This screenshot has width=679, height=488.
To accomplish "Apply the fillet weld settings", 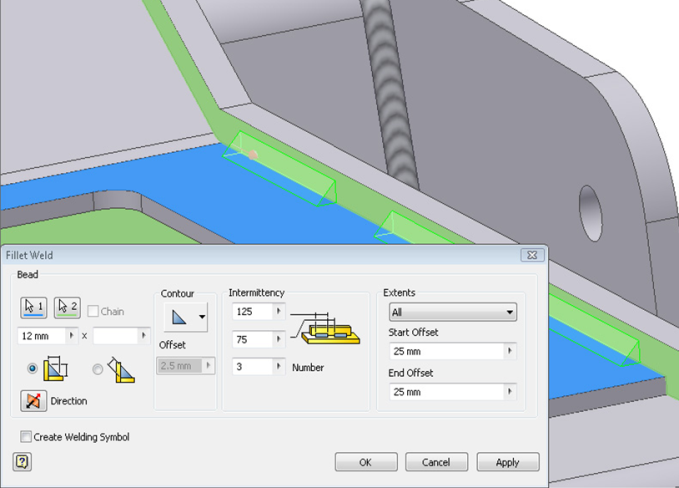I will (x=508, y=462).
